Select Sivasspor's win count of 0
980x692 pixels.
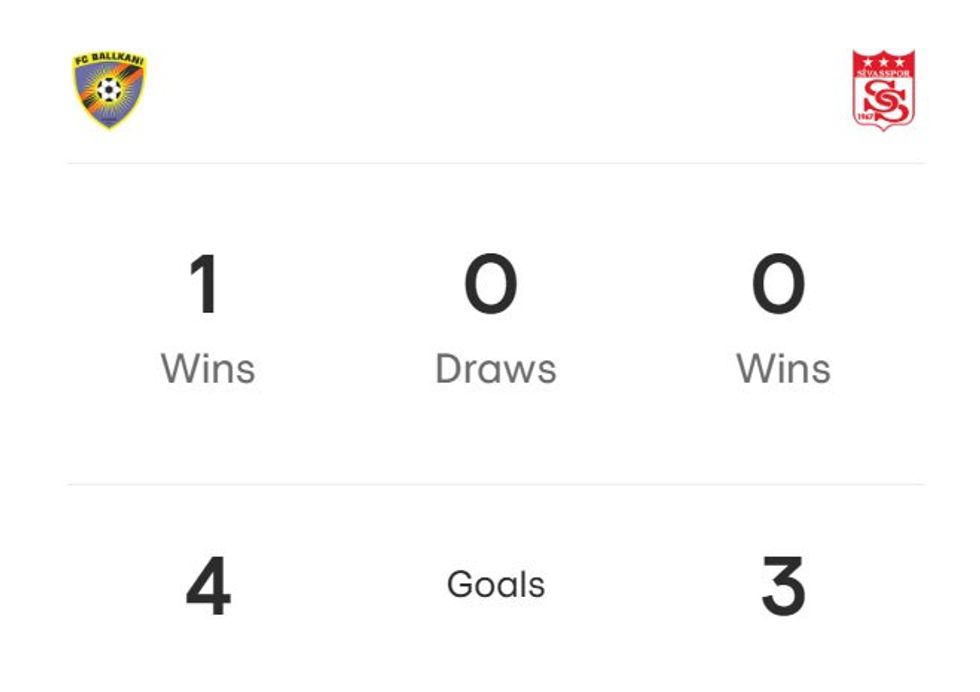[779, 285]
